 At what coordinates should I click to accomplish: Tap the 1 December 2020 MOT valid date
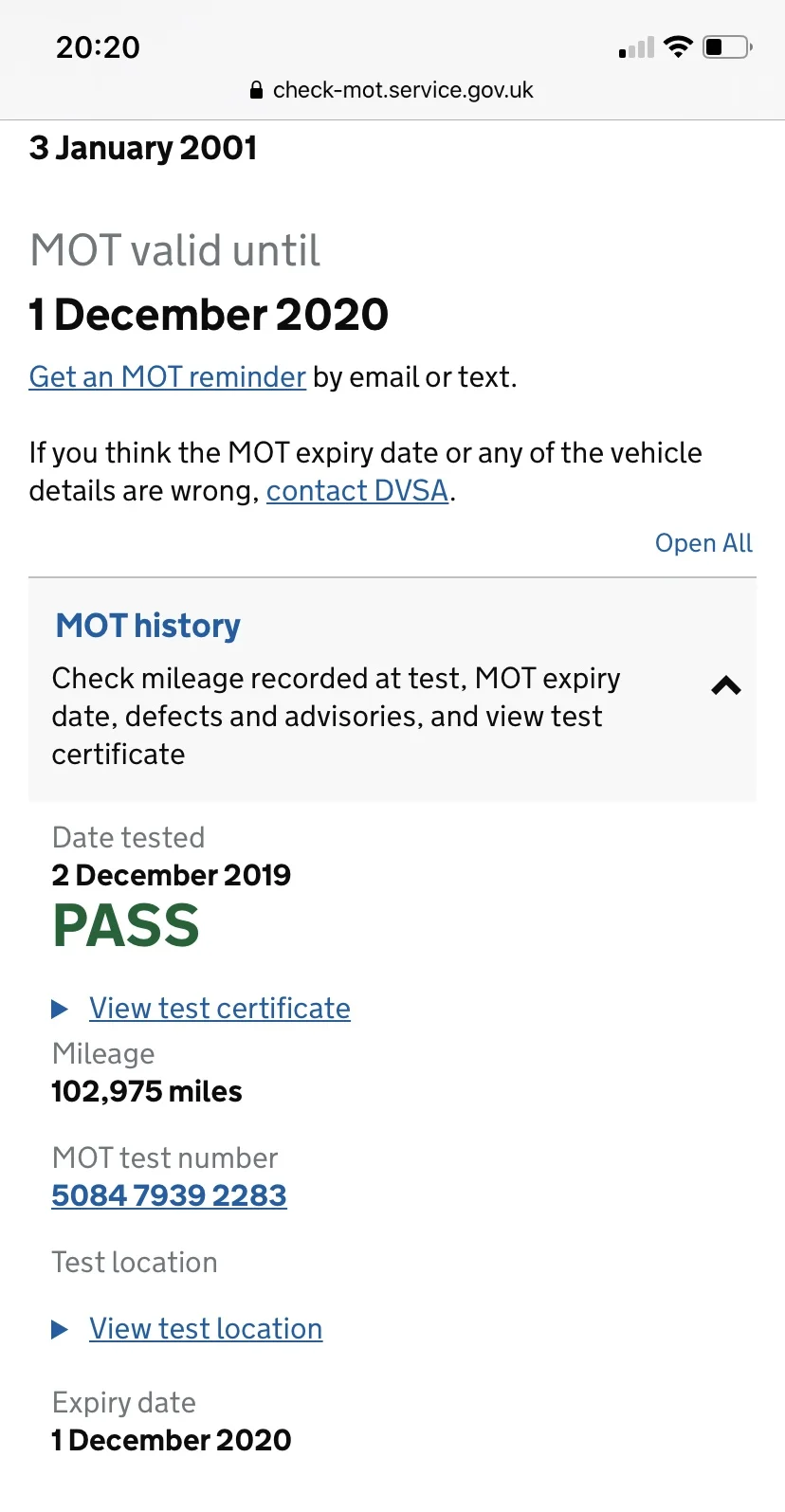coord(209,315)
